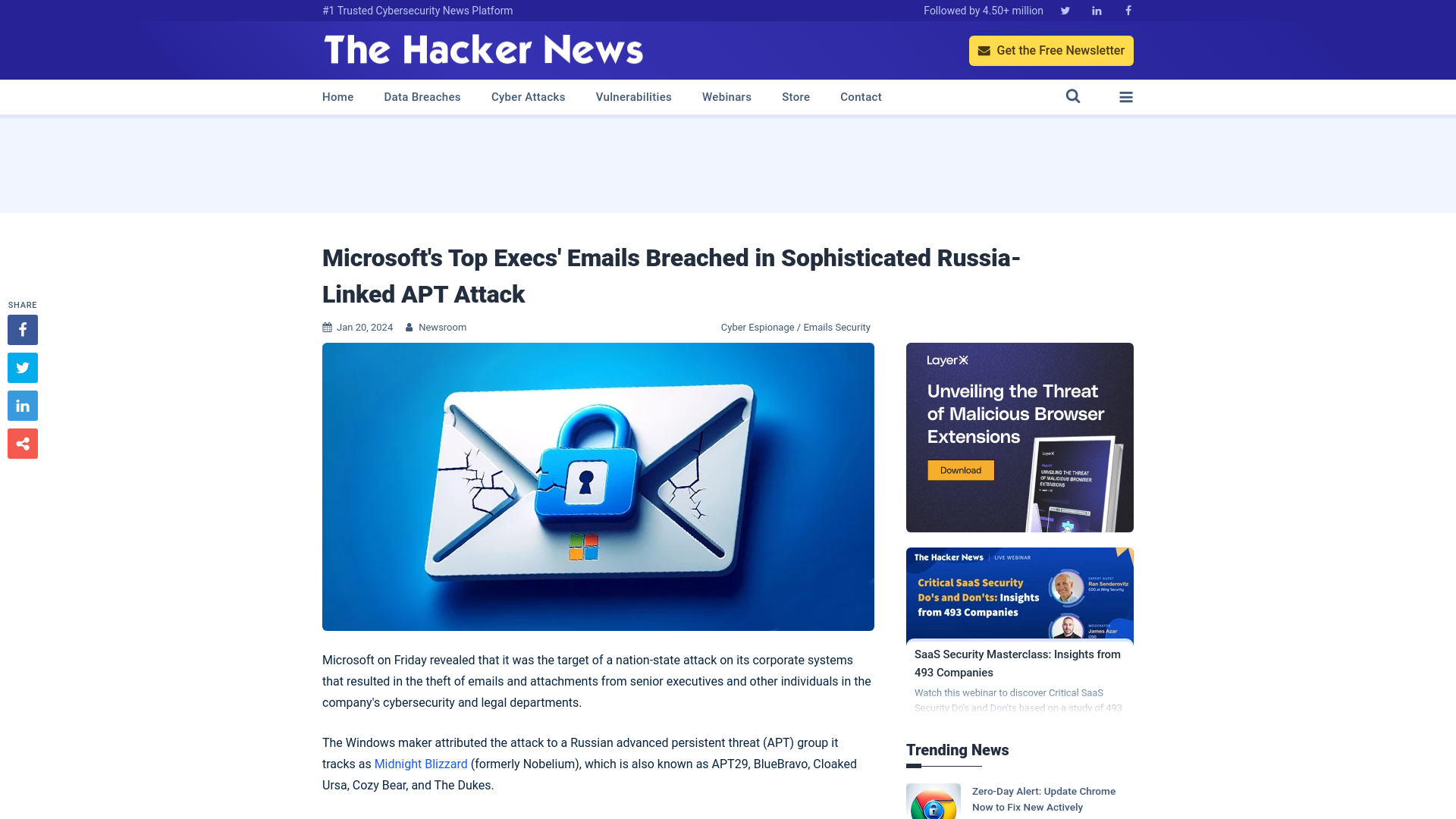Open the Vulnerabilities dropdown menu

pos(633,97)
